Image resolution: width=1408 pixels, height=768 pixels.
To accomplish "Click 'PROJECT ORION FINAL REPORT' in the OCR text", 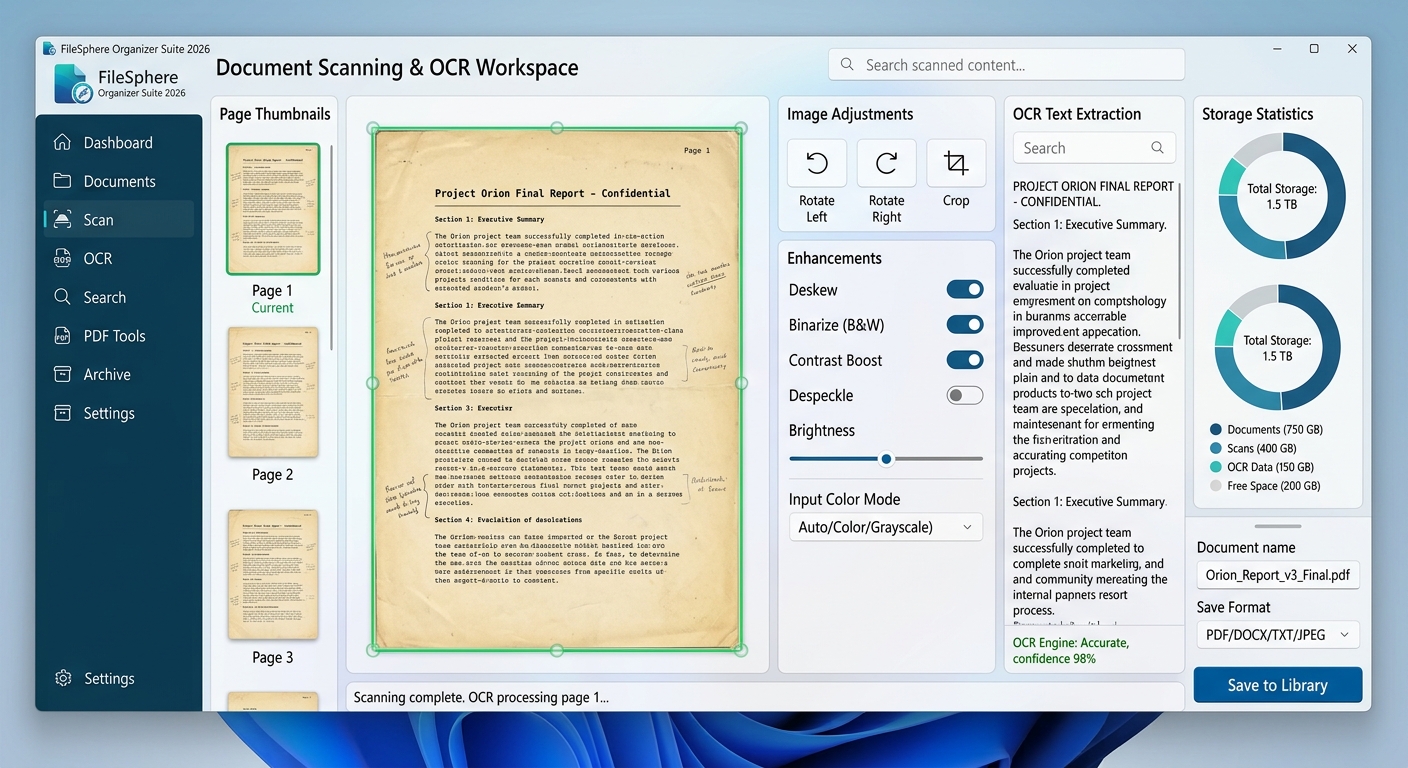I will pyautogui.click(x=1093, y=186).
